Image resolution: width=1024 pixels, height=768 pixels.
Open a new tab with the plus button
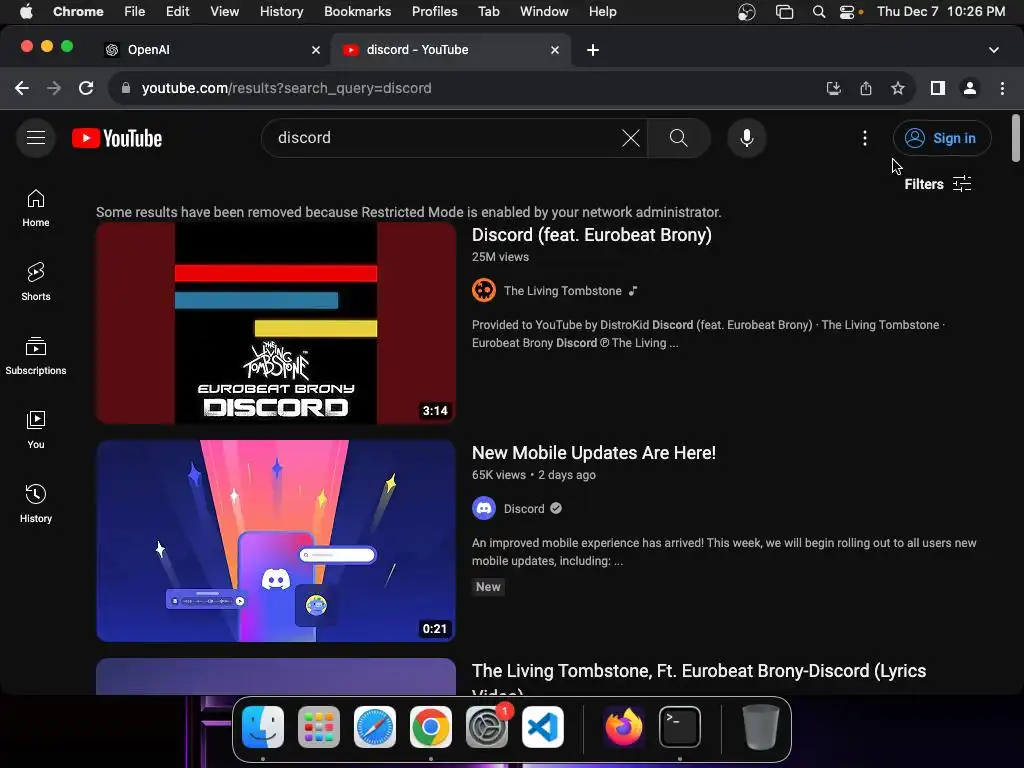pyautogui.click(x=592, y=50)
